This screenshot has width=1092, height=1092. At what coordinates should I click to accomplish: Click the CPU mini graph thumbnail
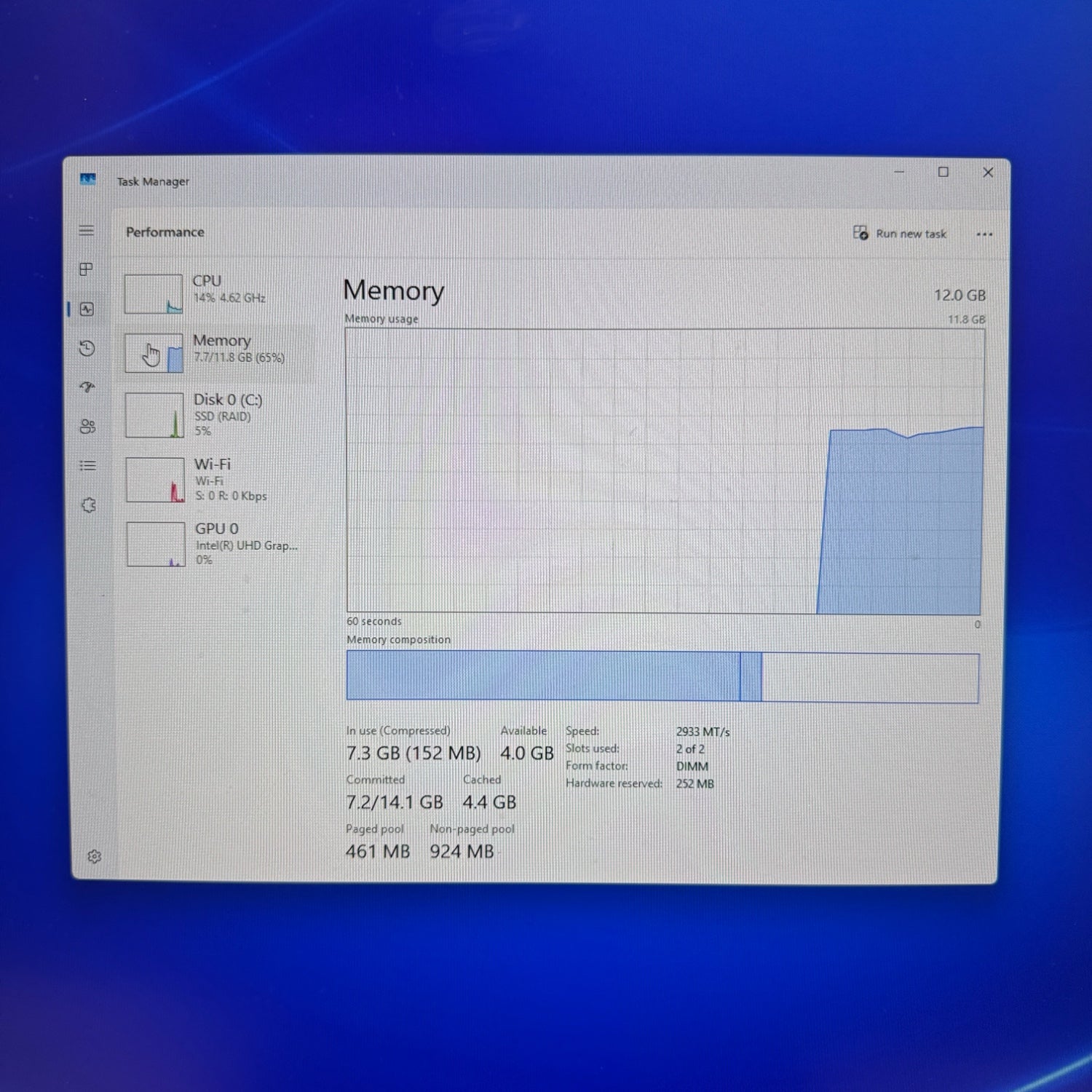(x=153, y=294)
